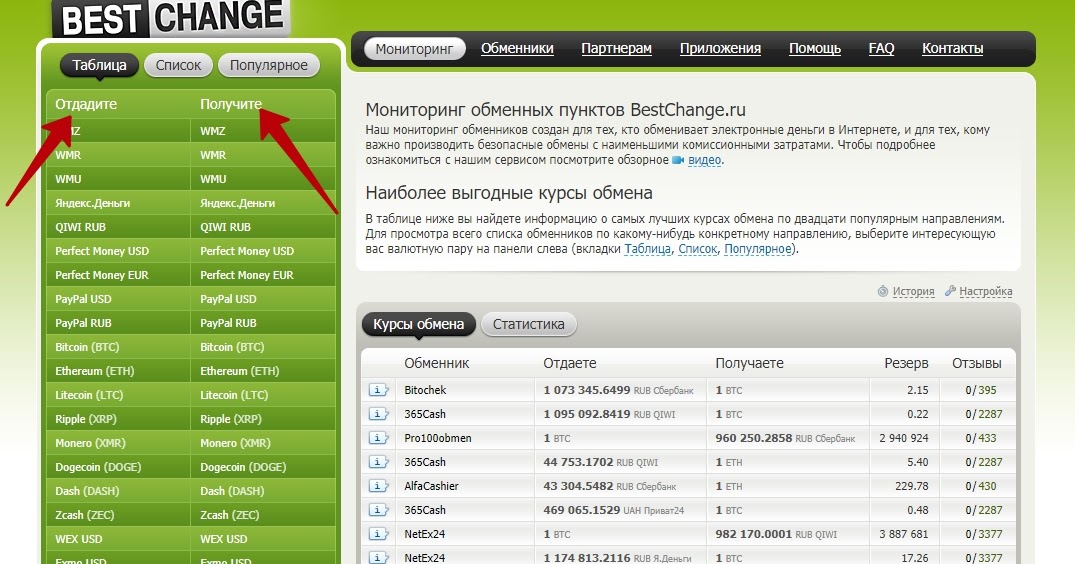This screenshot has height=564, width=1075.
Task: Open the Помощь menu item
Action: (814, 49)
